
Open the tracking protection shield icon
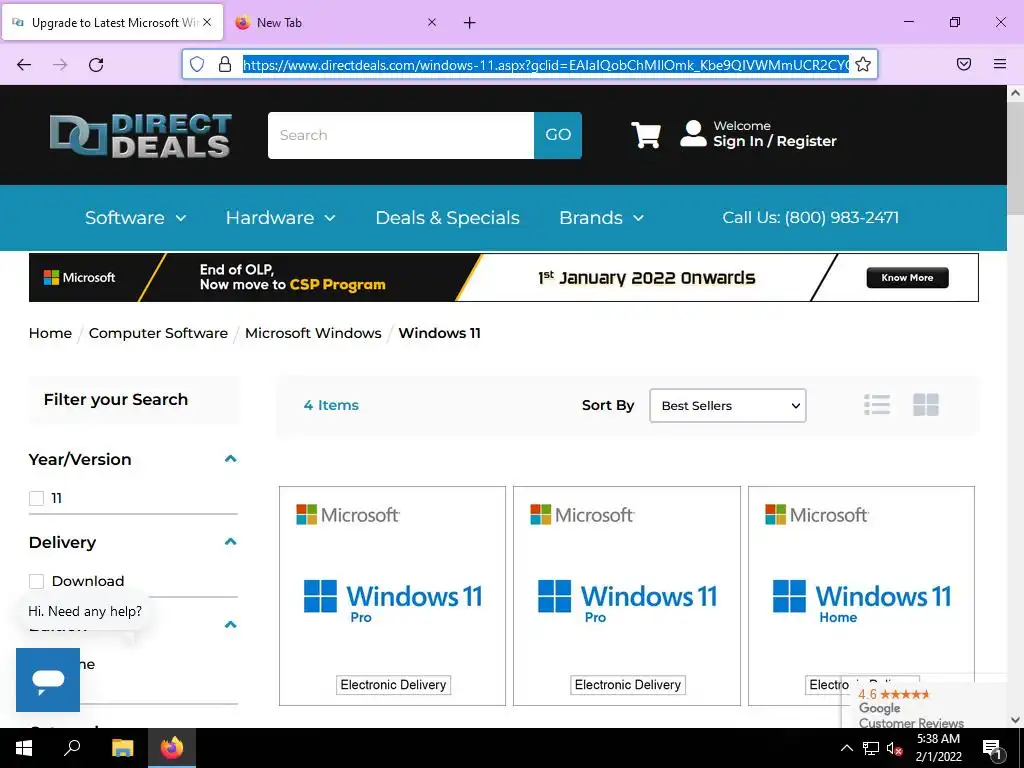(x=197, y=64)
